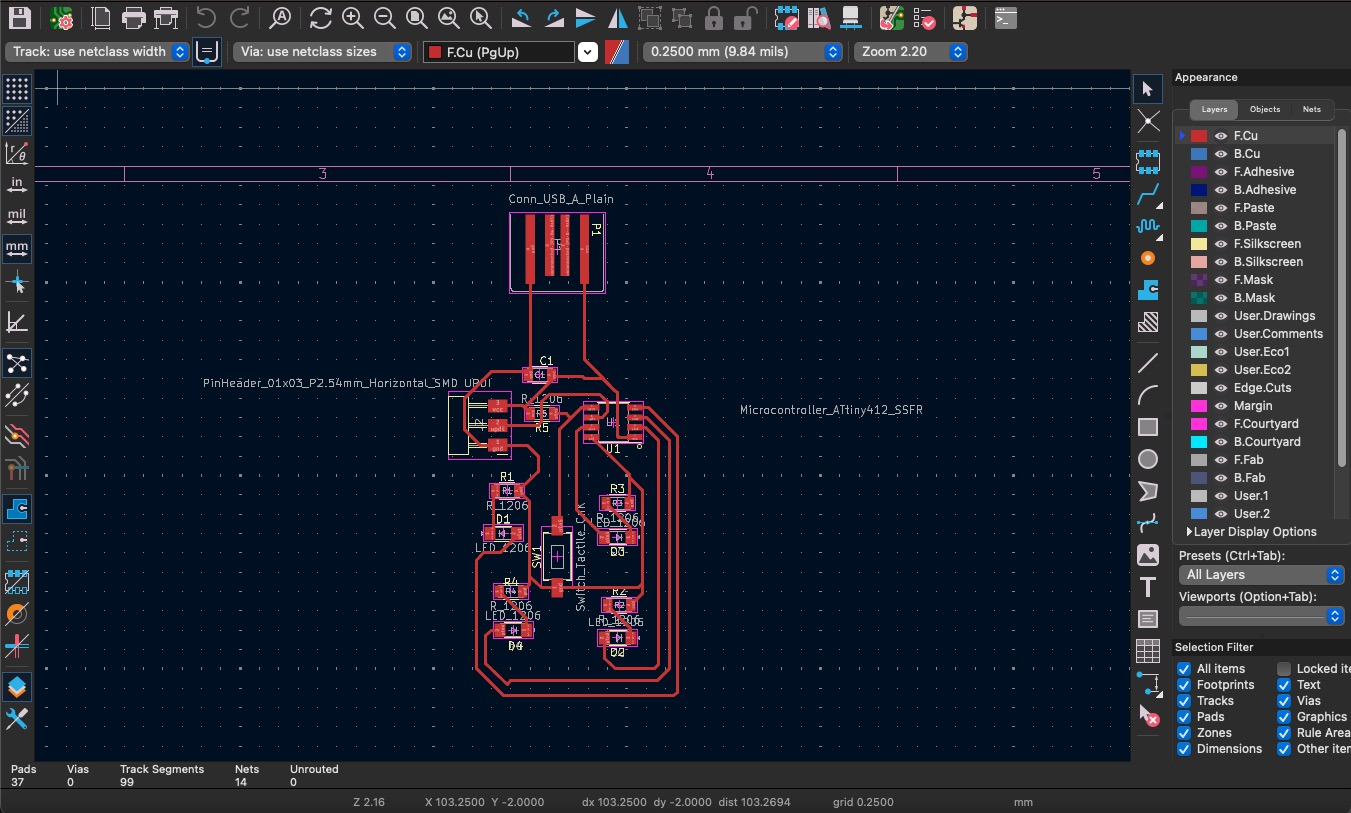The height and width of the screenshot is (813, 1351).
Task: Open the Scripting Console icon
Action: coord(1006,17)
